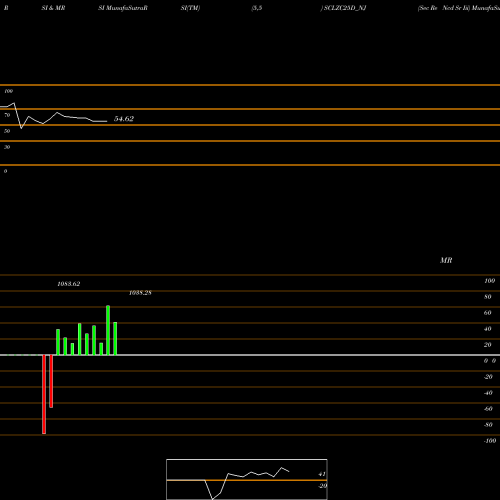Click the 1088.28 price label
Viewport: 500px width, 500px height.
140,293
